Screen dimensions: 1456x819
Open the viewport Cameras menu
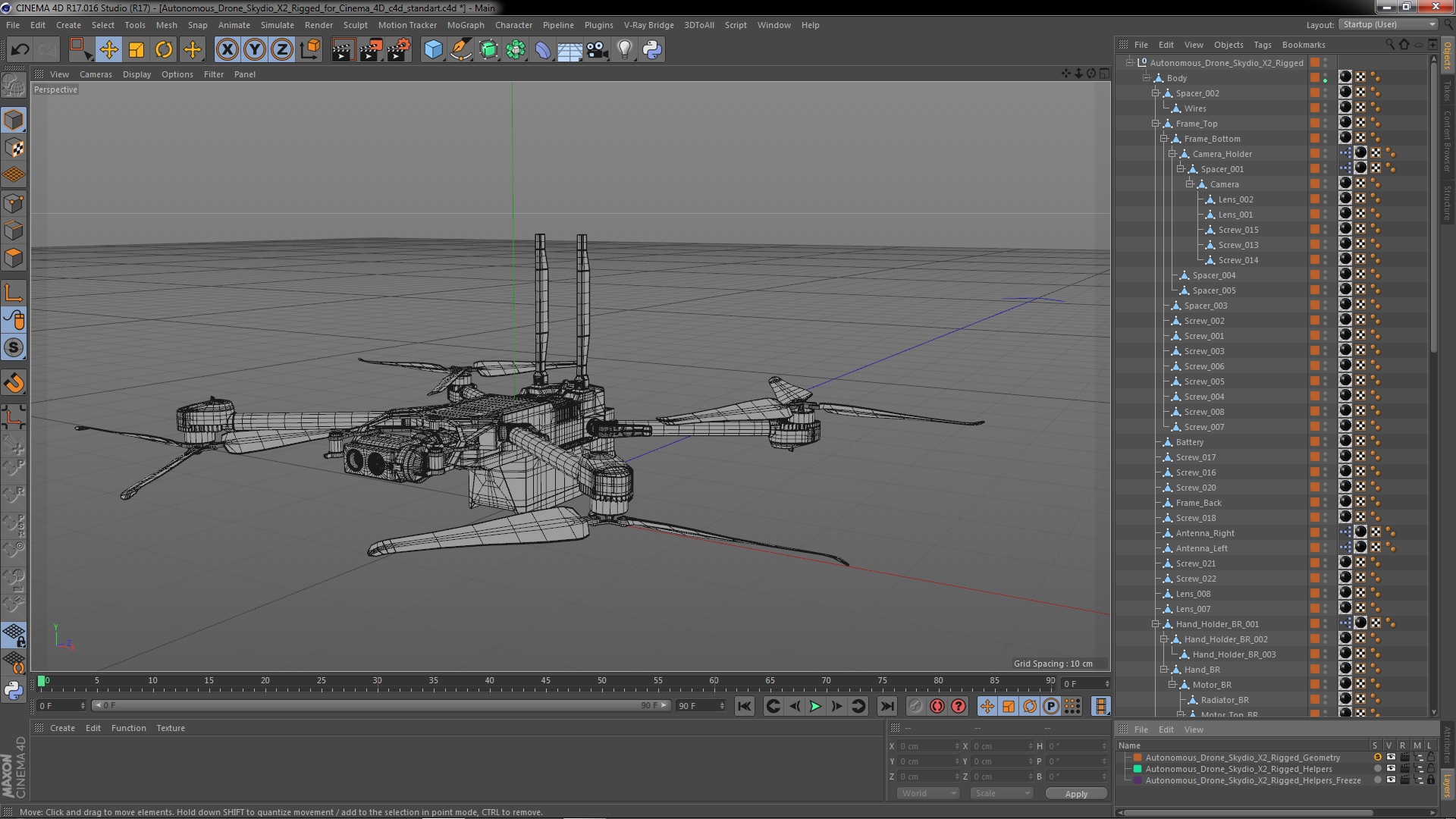[x=96, y=74]
